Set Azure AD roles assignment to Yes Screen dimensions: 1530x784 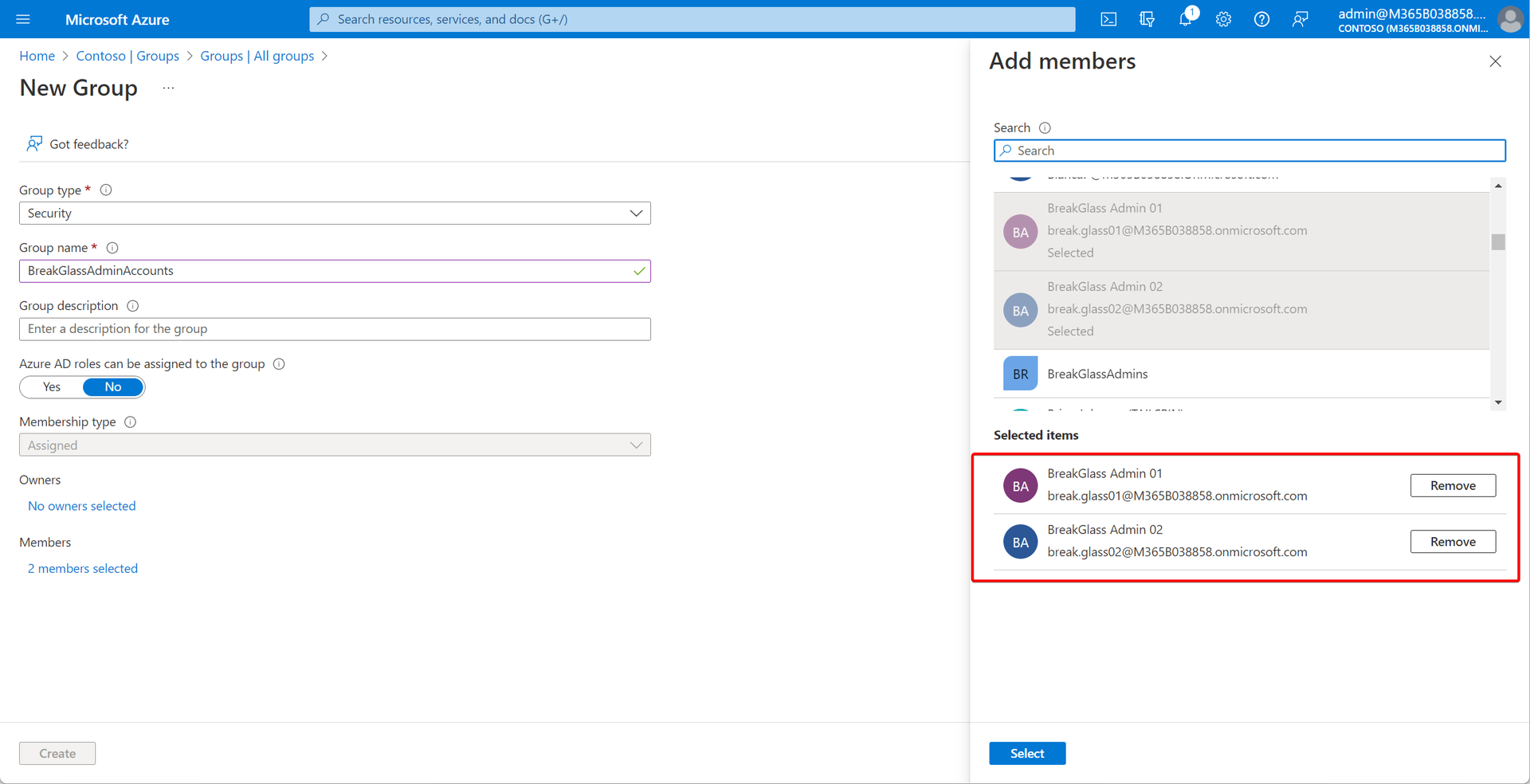51,386
